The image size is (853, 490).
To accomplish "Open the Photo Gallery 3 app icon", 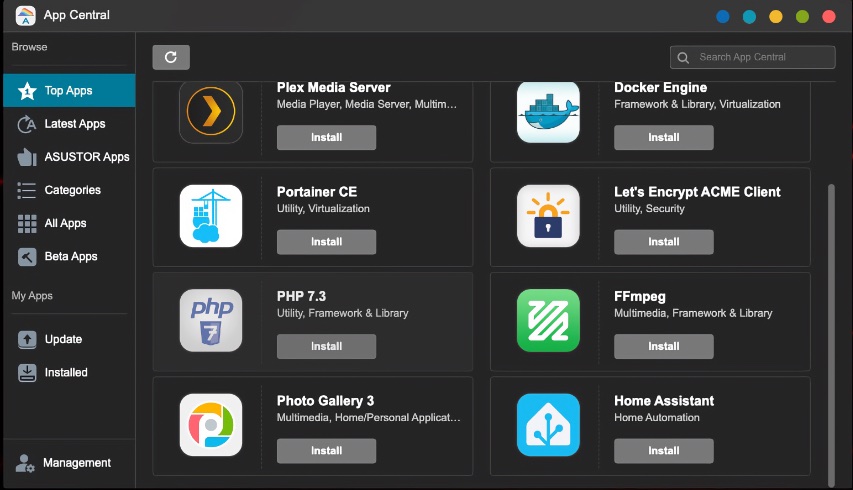I will (211, 425).
